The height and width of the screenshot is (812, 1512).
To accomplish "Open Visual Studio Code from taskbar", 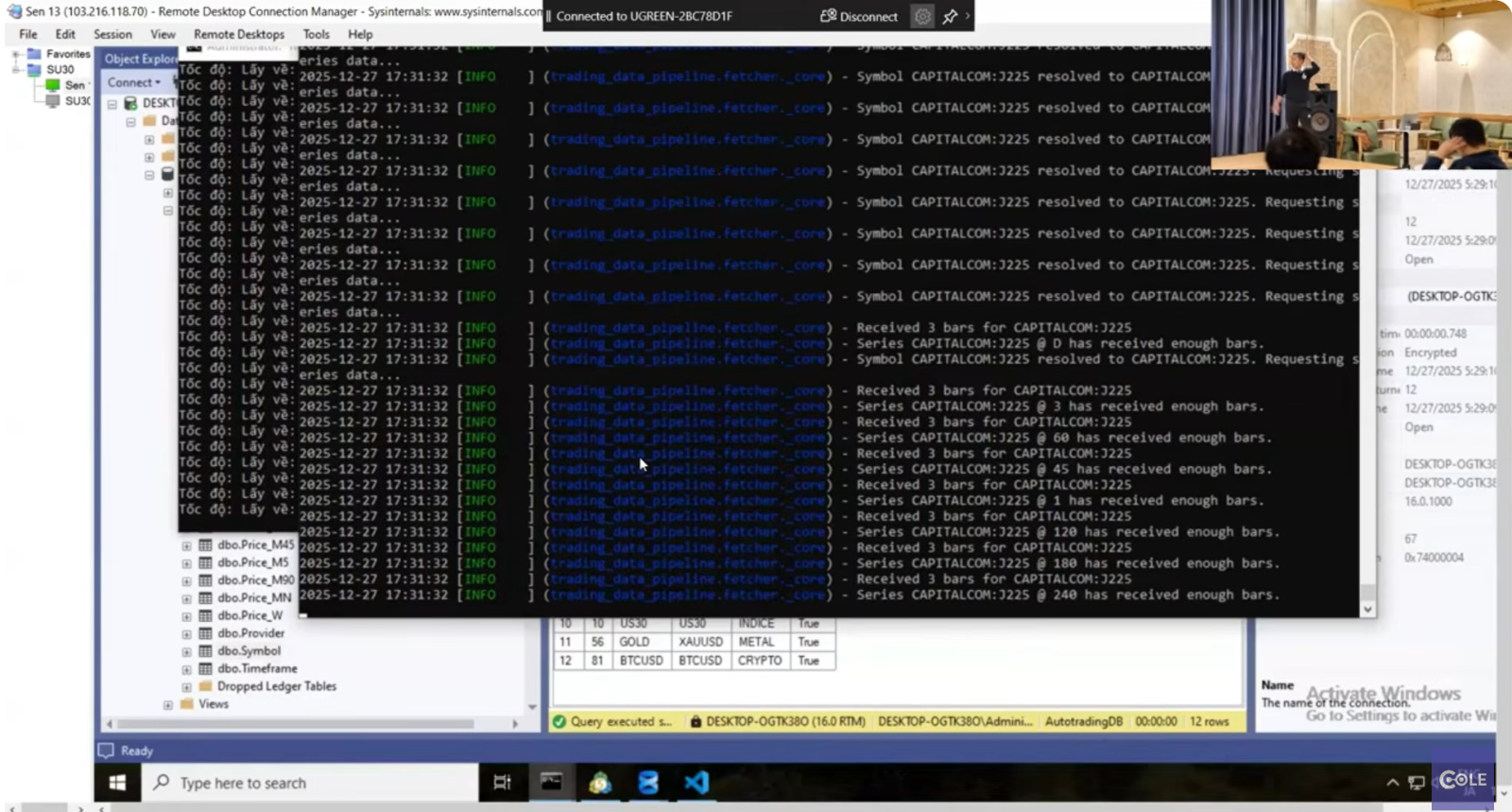I will pyautogui.click(x=696, y=783).
